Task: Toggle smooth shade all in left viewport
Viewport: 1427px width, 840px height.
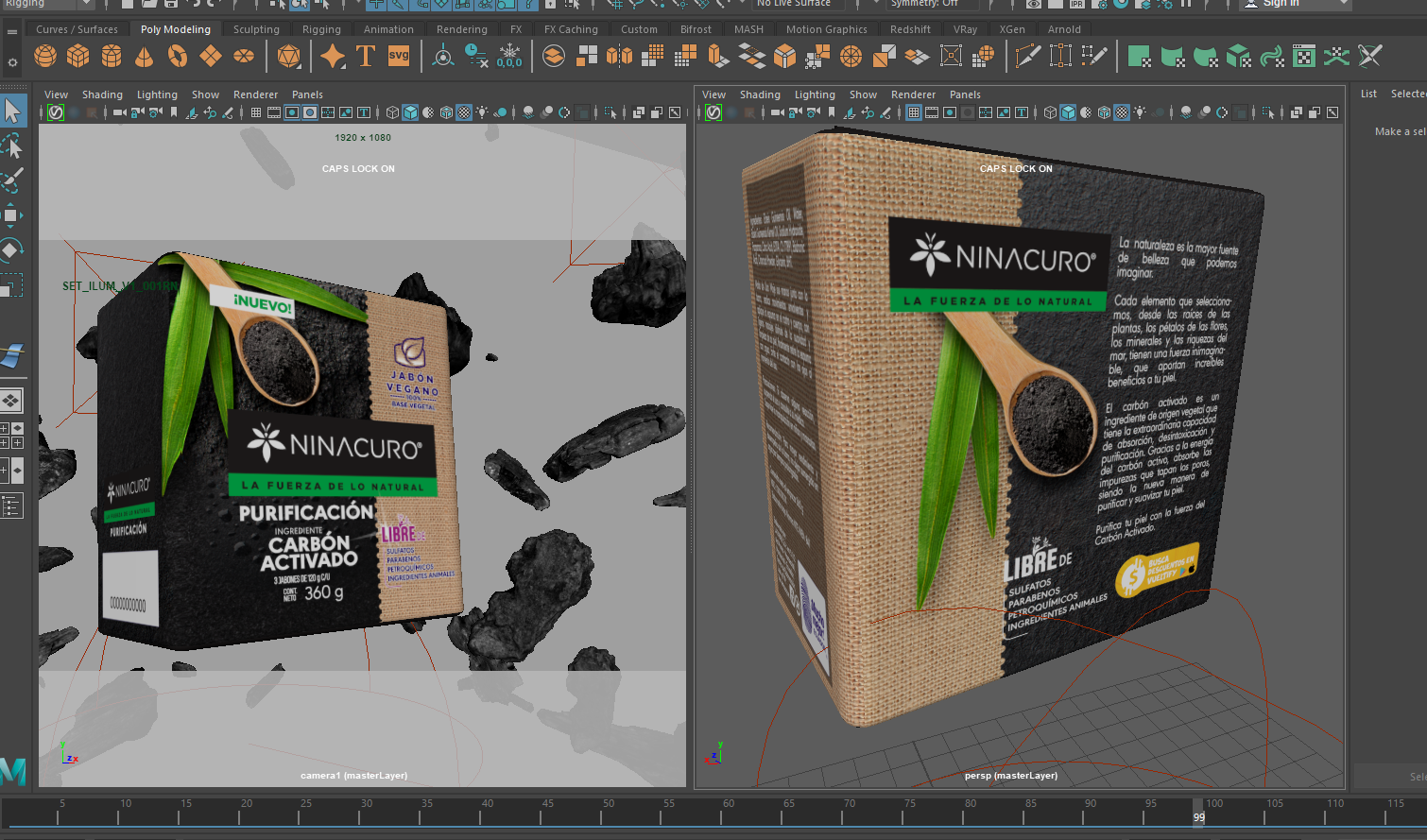Action: click(x=410, y=112)
